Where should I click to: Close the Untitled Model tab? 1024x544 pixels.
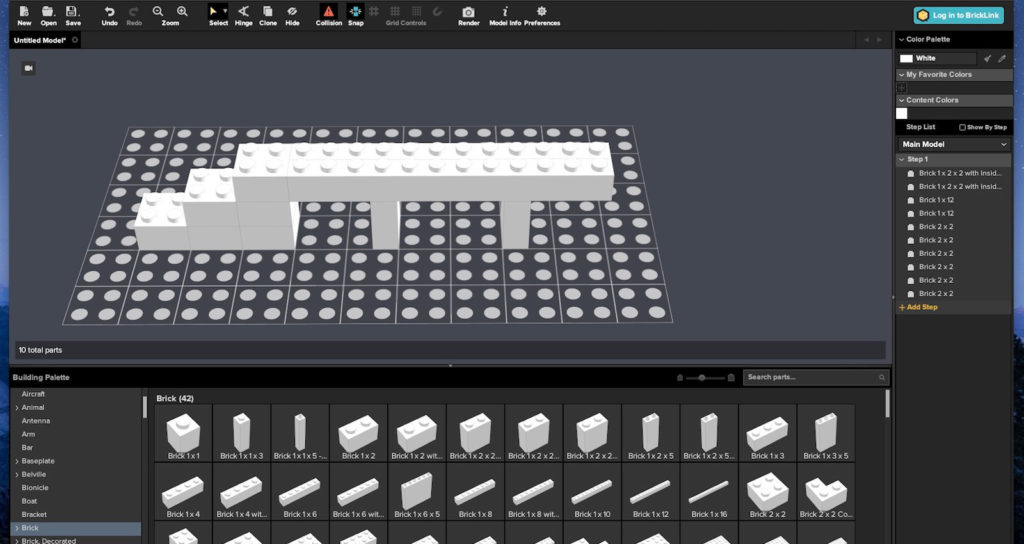(x=75, y=40)
